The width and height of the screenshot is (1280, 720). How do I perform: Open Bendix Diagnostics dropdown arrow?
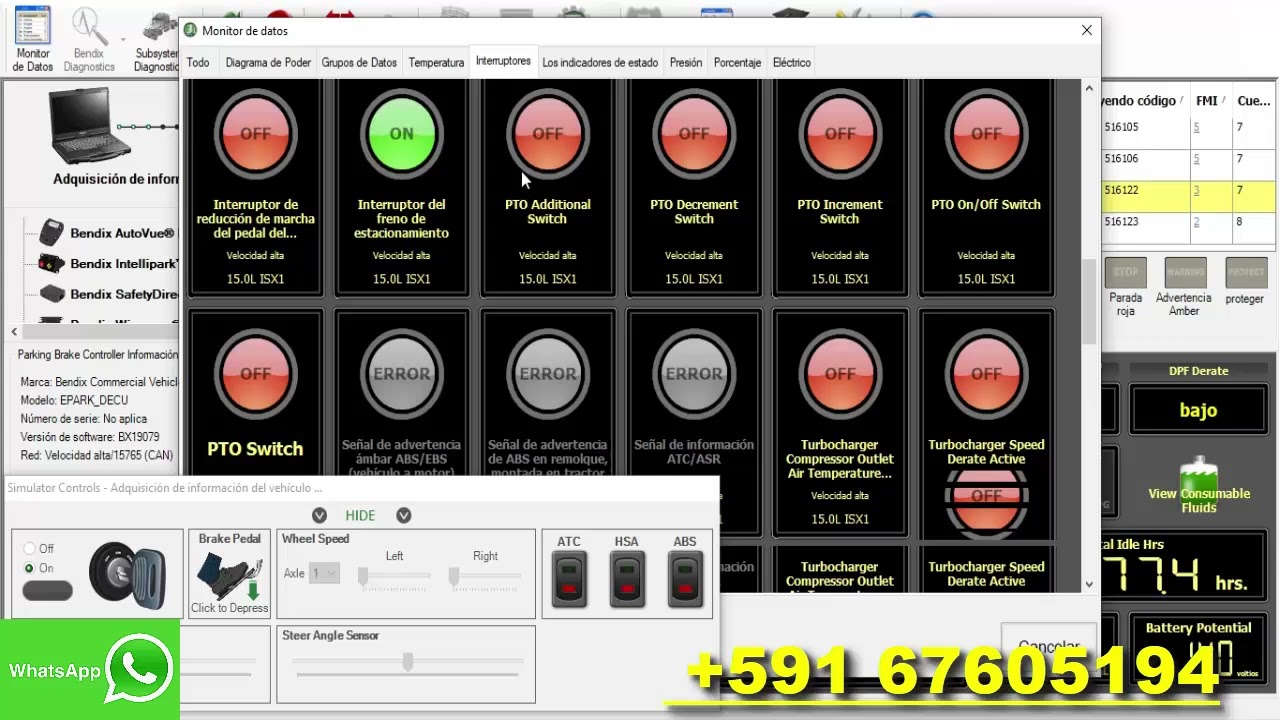pos(123,40)
